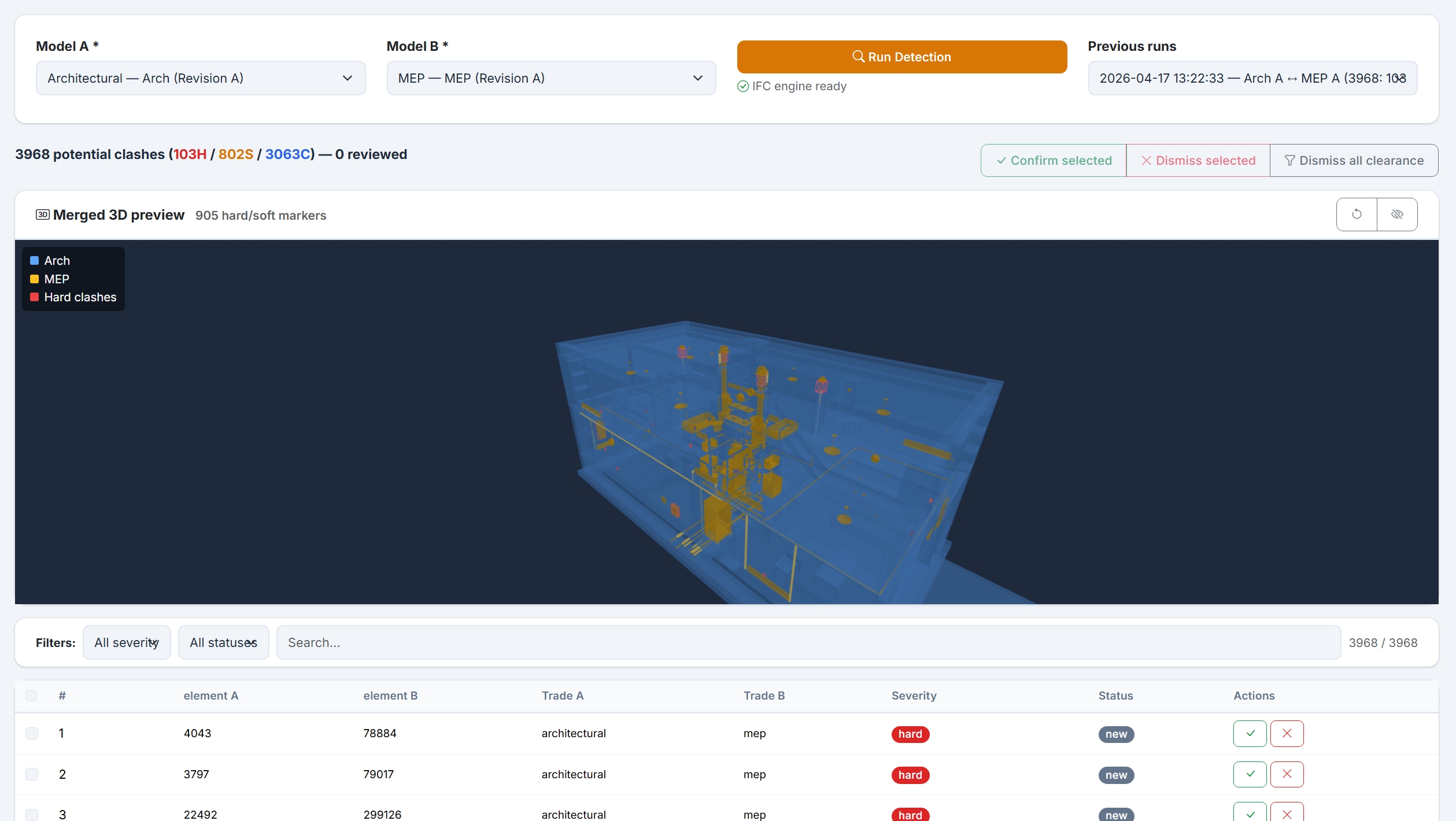Check the row checkbox for clash #2
The image size is (1456, 821).
click(x=32, y=774)
